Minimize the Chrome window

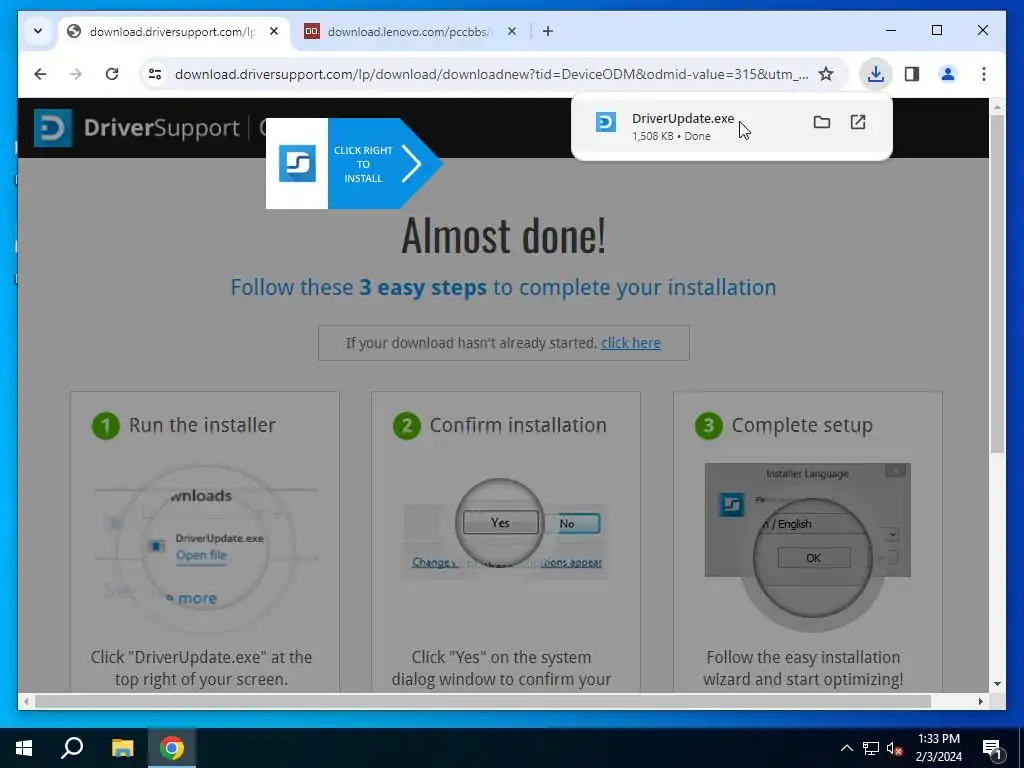pos(891,31)
